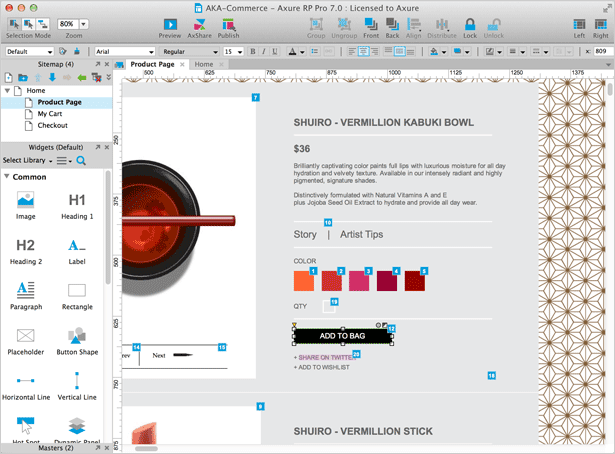Click the Lock icon
The height and width of the screenshot is (454, 615).
pos(470,25)
